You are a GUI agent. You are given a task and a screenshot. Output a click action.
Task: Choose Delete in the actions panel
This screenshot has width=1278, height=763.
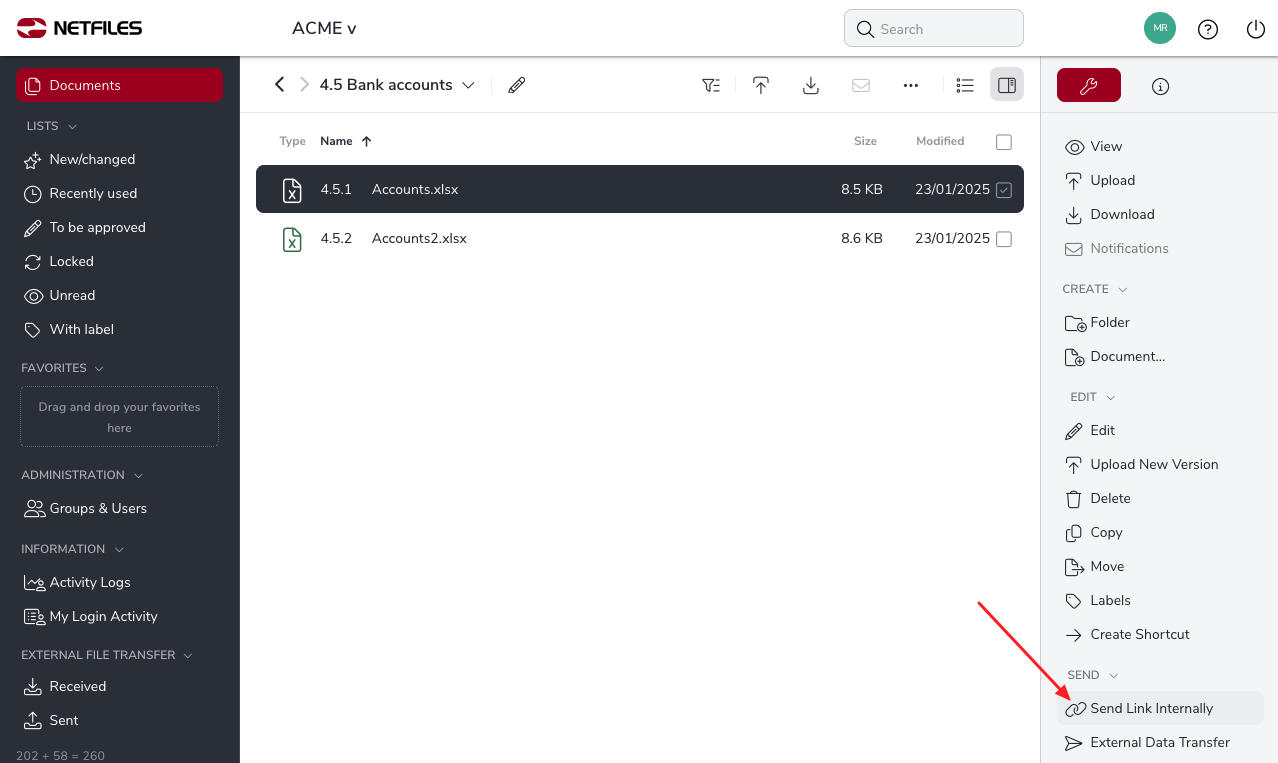1097,498
